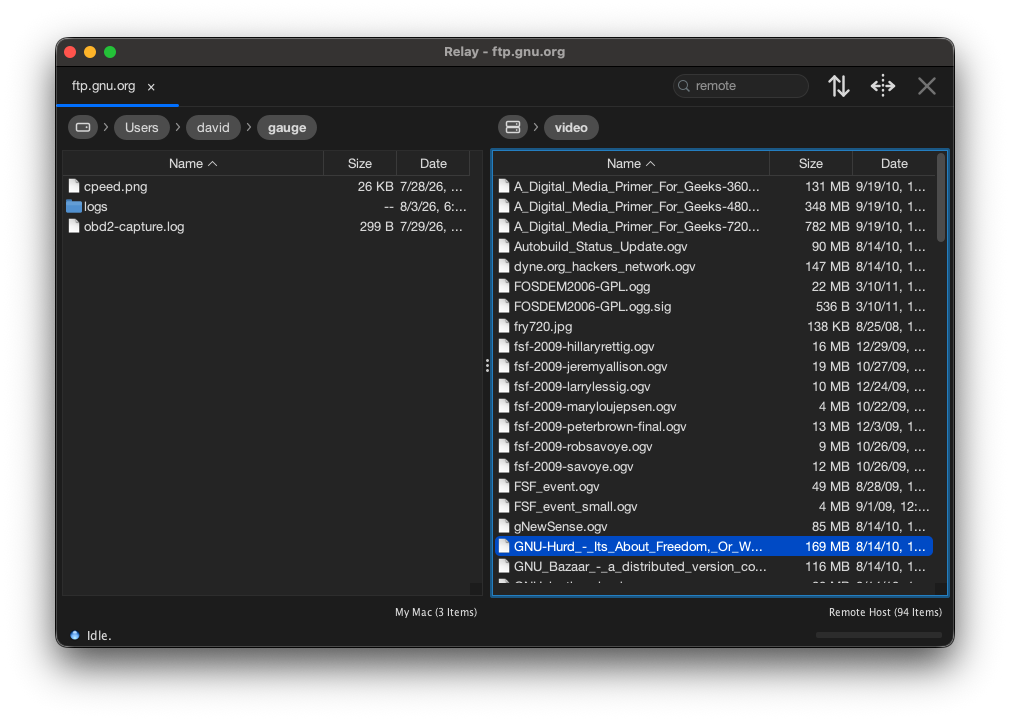Go to the Users breadcrumb folder

tap(142, 128)
